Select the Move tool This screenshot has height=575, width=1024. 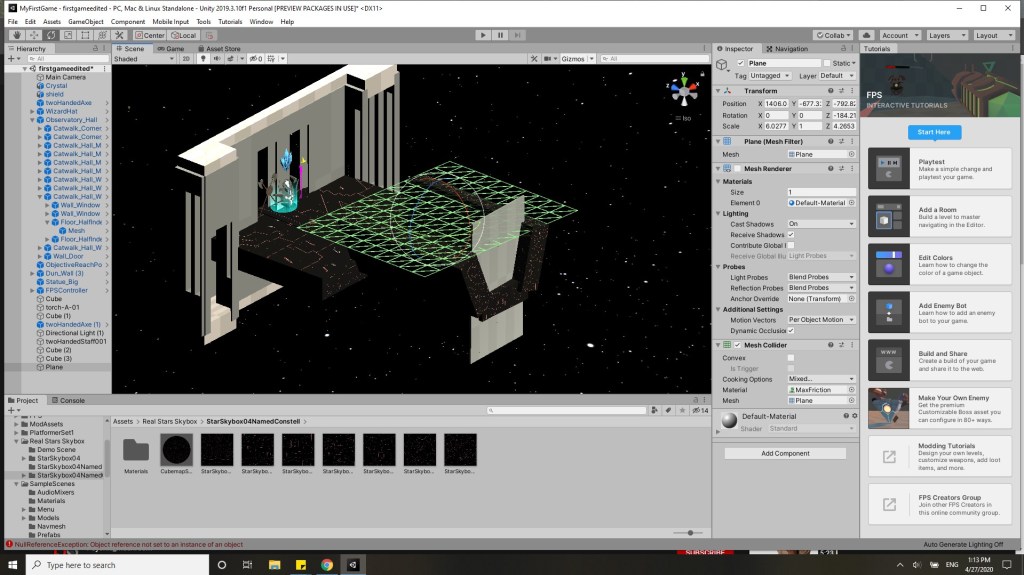pos(33,35)
